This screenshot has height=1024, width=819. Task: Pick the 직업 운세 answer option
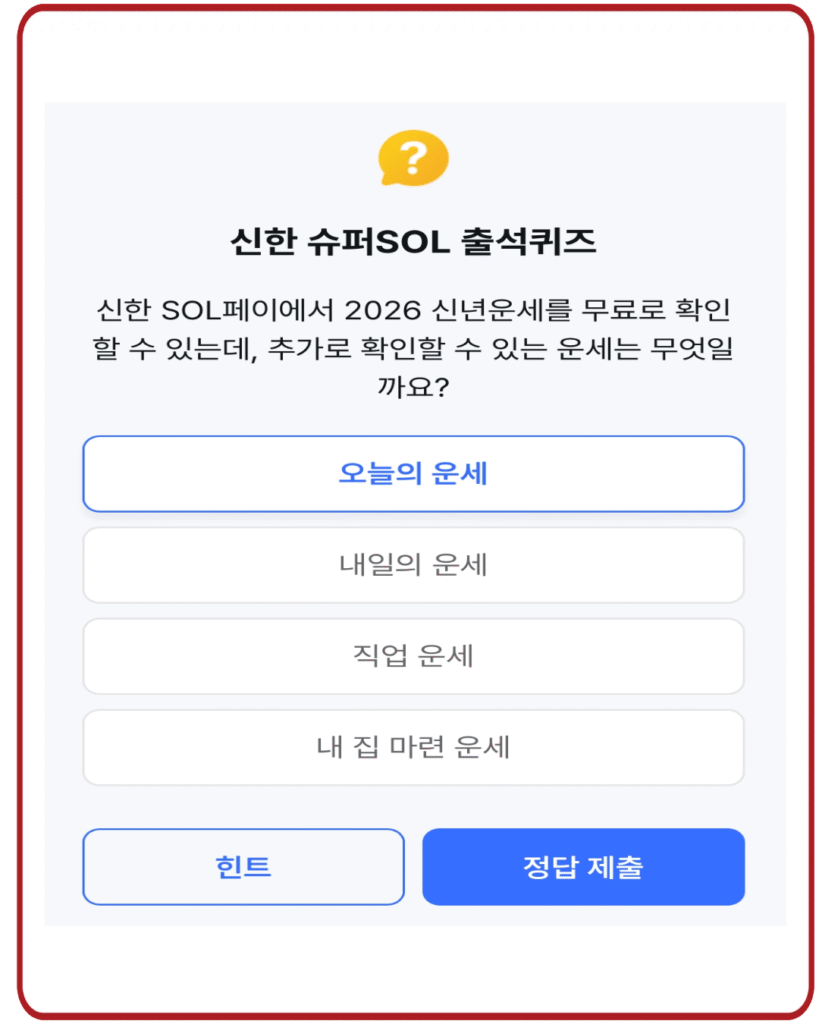413,656
